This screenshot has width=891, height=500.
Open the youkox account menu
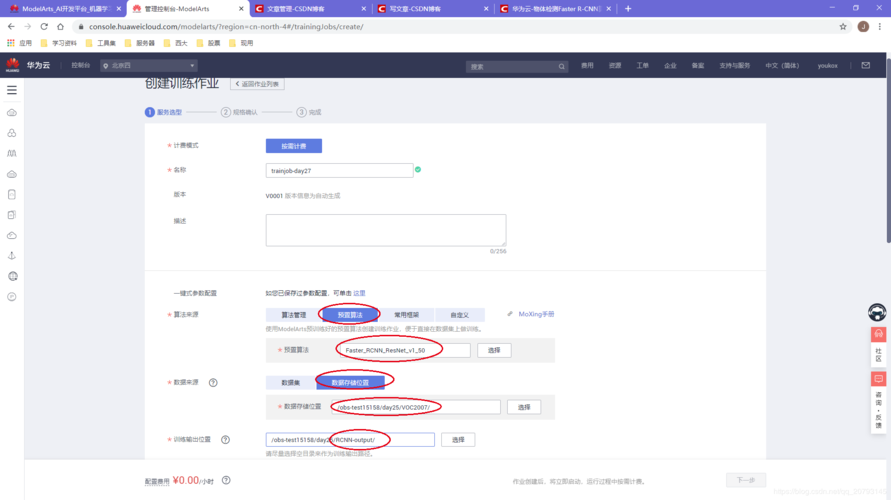tap(827, 65)
